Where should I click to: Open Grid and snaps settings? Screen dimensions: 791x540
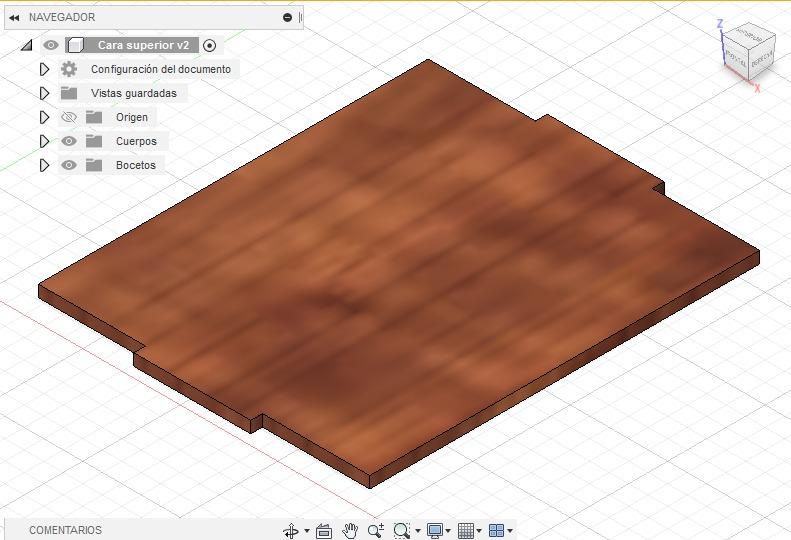(466, 530)
